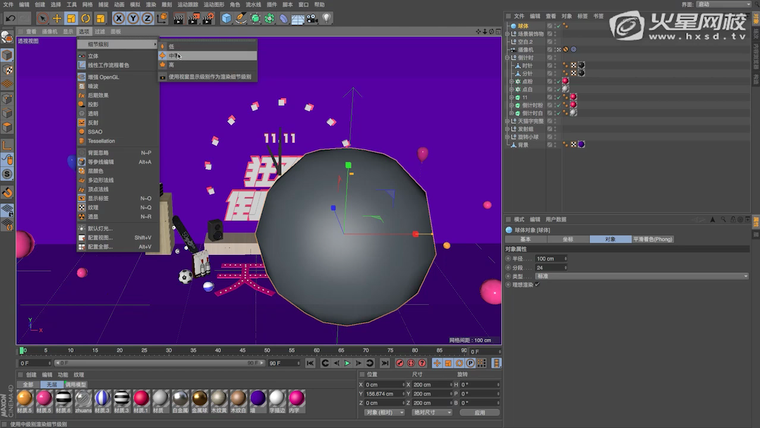Toggle the X axis lock icon
This screenshot has width=760, height=428.
click(x=119, y=18)
